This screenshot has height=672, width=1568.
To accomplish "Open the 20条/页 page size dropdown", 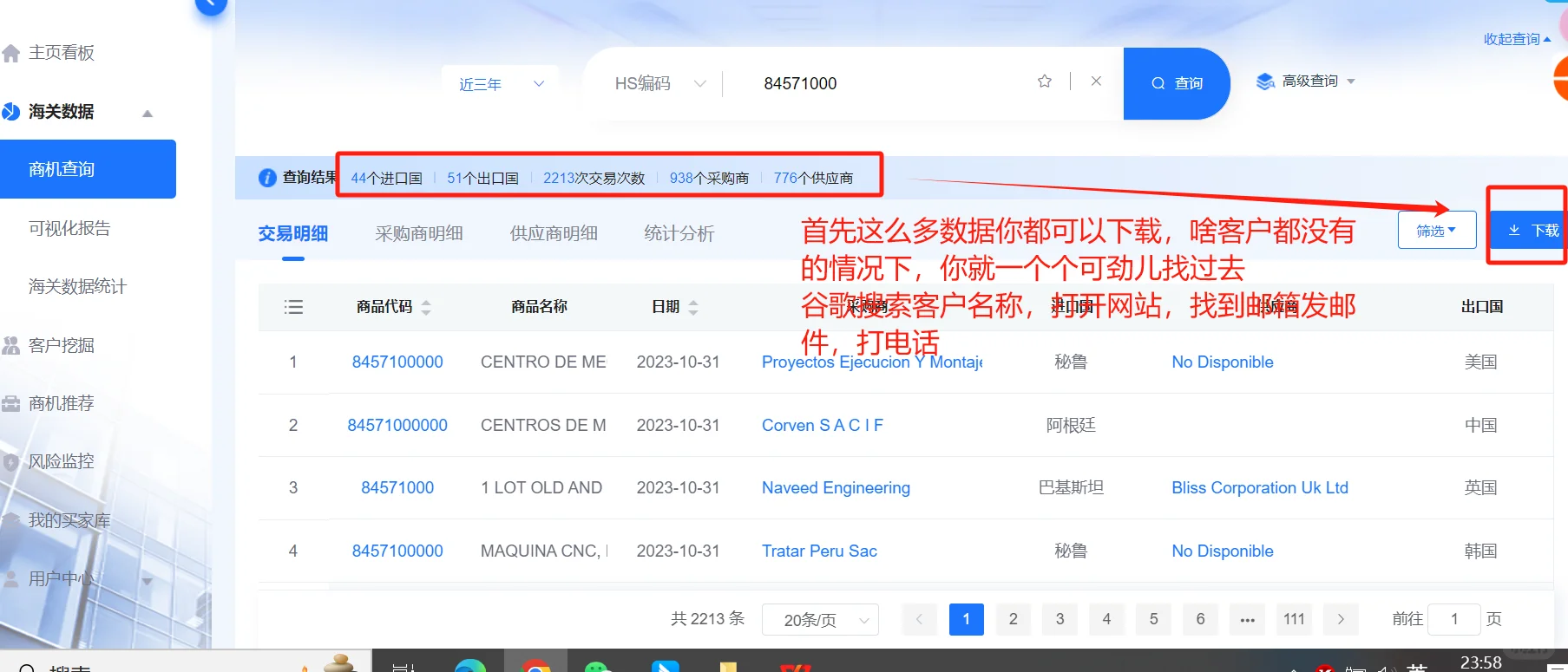I will tap(820, 619).
